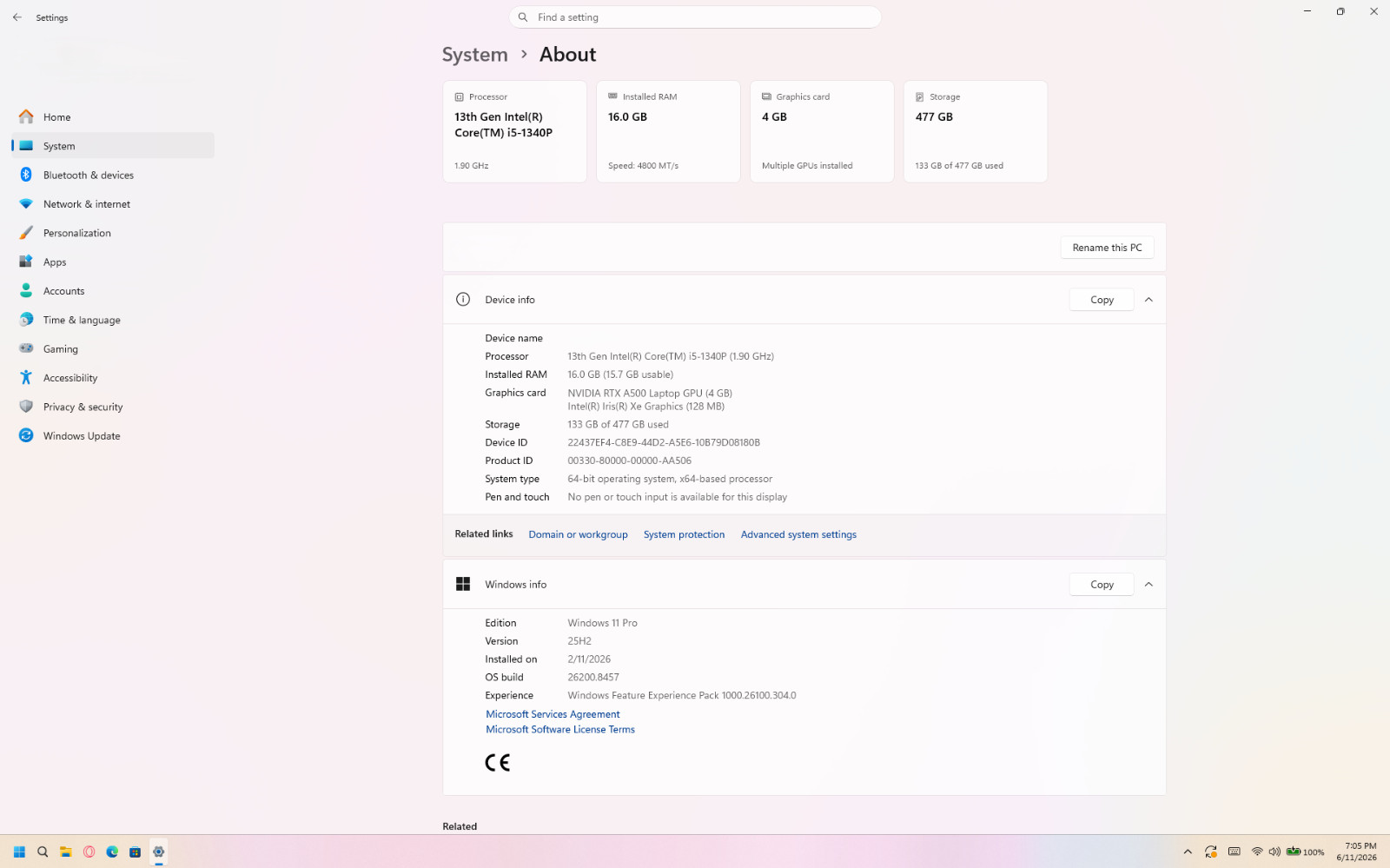This screenshot has height=868, width=1390.
Task: Open Network & internet settings
Action: tap(113, 204)
